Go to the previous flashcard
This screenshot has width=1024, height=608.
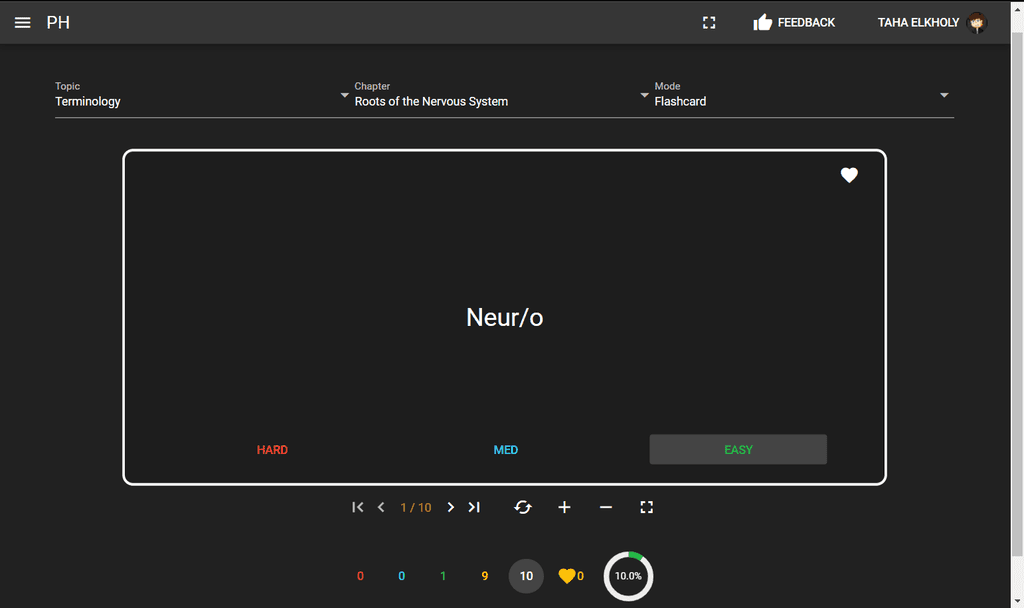click(381, 507)
